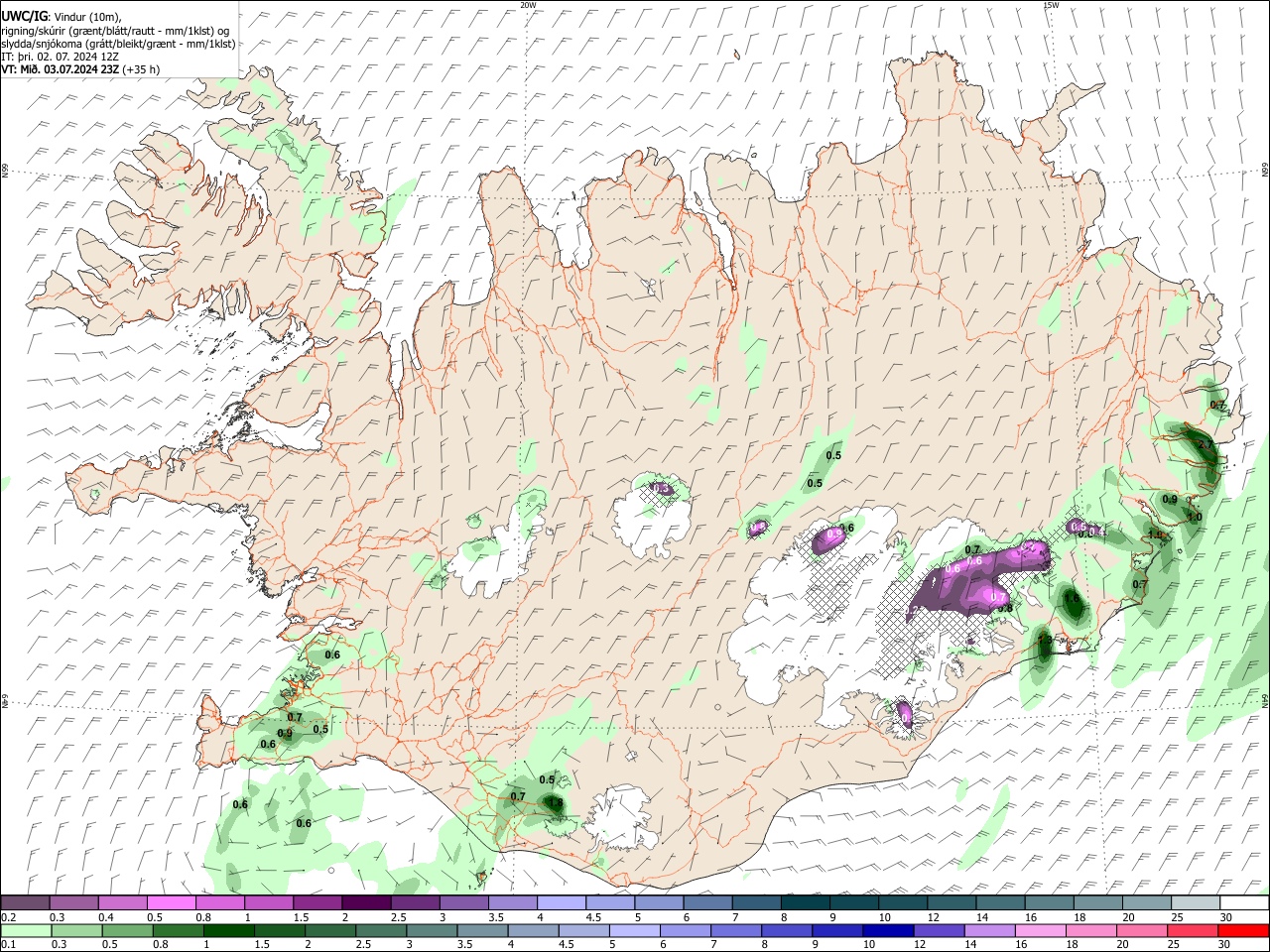Select the darkest purple 2 mm snow legend swatch
This screenshot has height=952, width=1270.
[x=366, y=903]
